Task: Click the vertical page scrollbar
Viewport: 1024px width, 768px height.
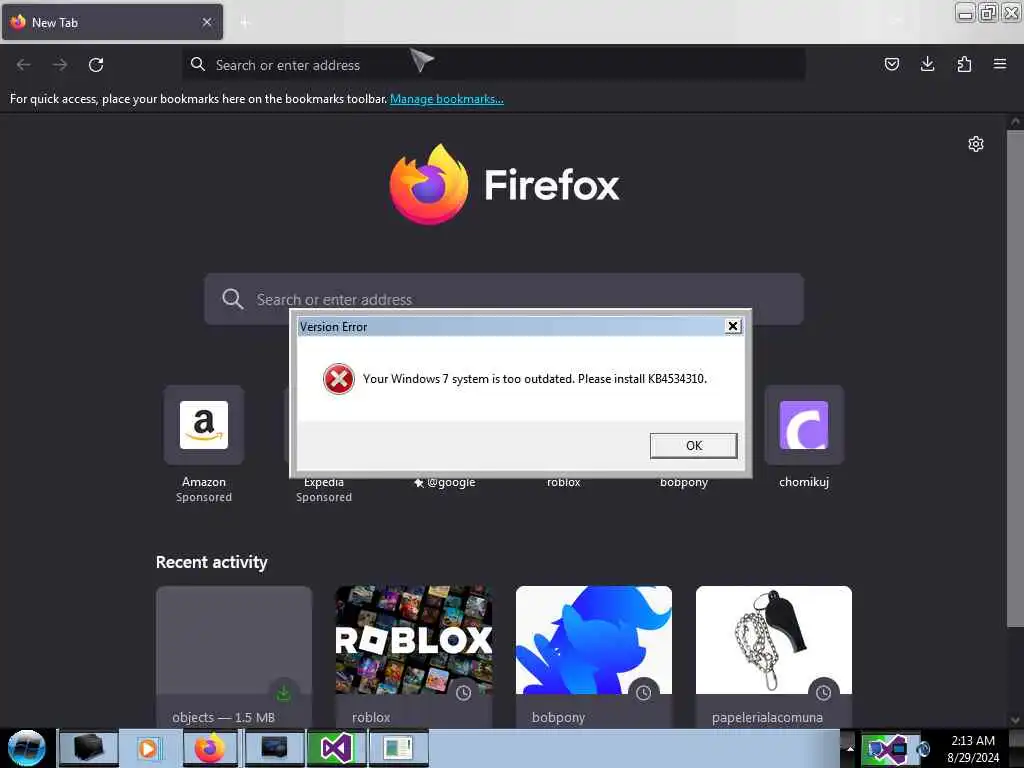Action: pyautogui.click(x=1015, y=379)
